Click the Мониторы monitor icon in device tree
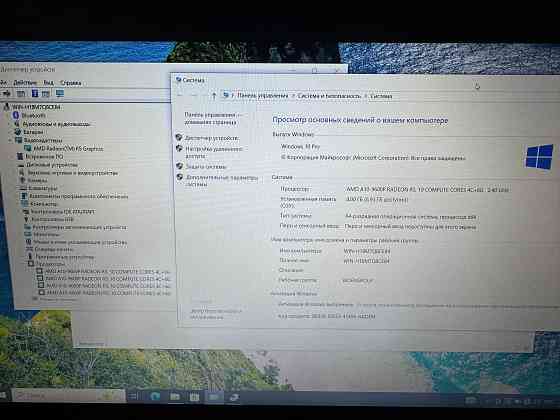This screenshot has height=420, width=560. (28, 234)
